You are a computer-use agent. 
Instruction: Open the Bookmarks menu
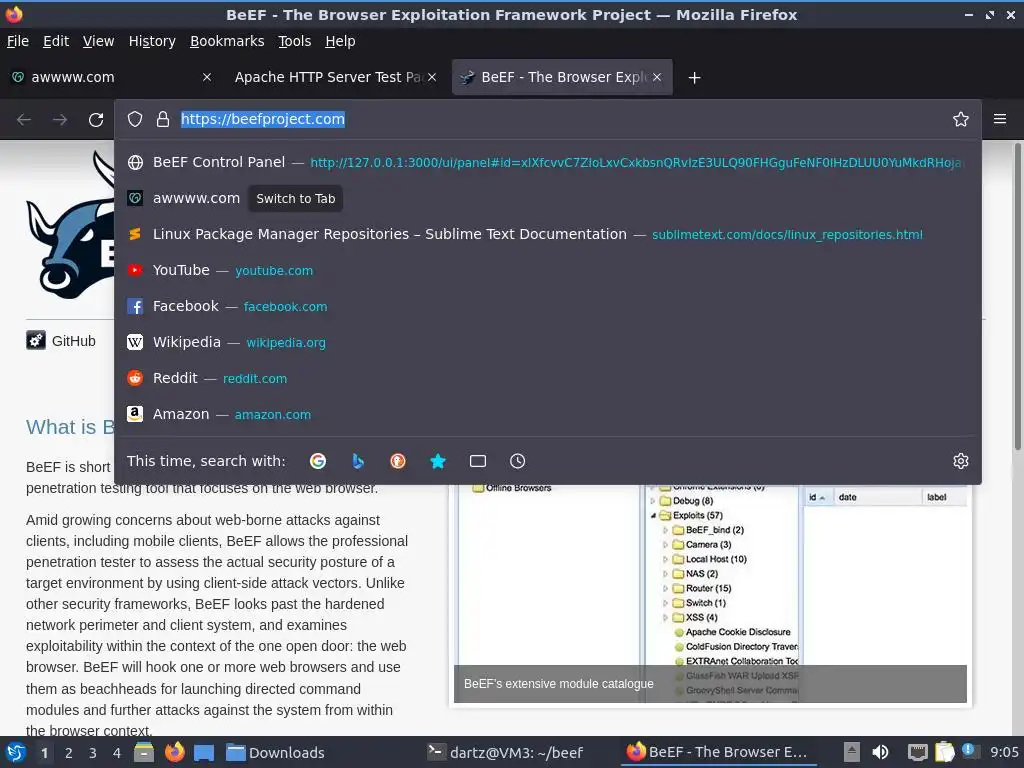click(227, 41)
